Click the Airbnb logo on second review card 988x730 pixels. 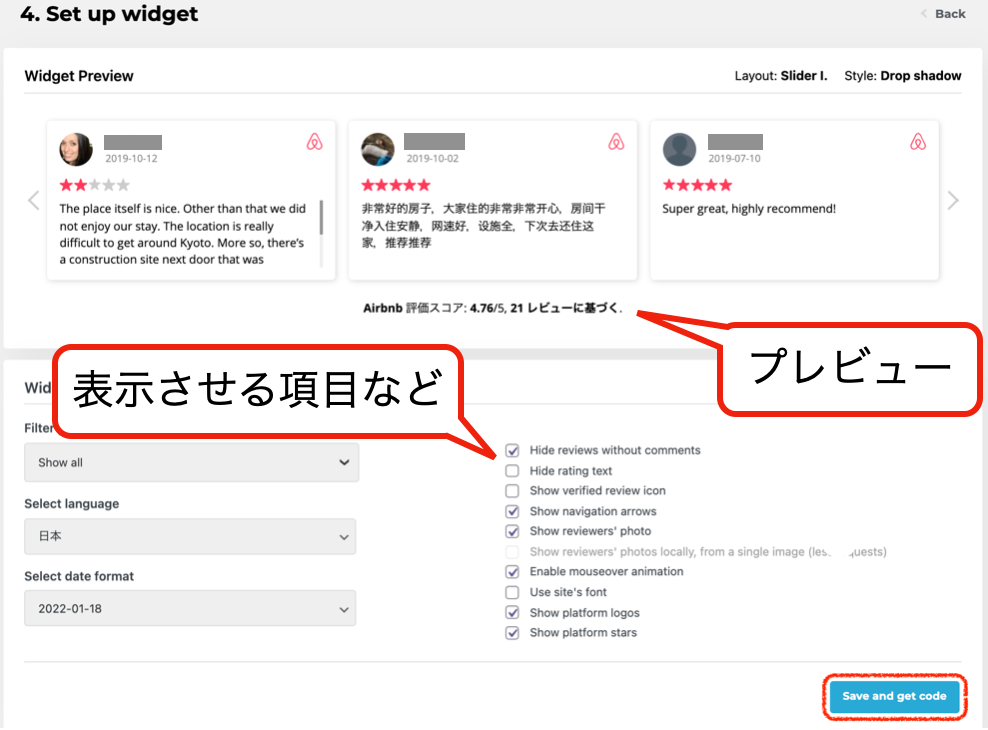pos(616,142)
